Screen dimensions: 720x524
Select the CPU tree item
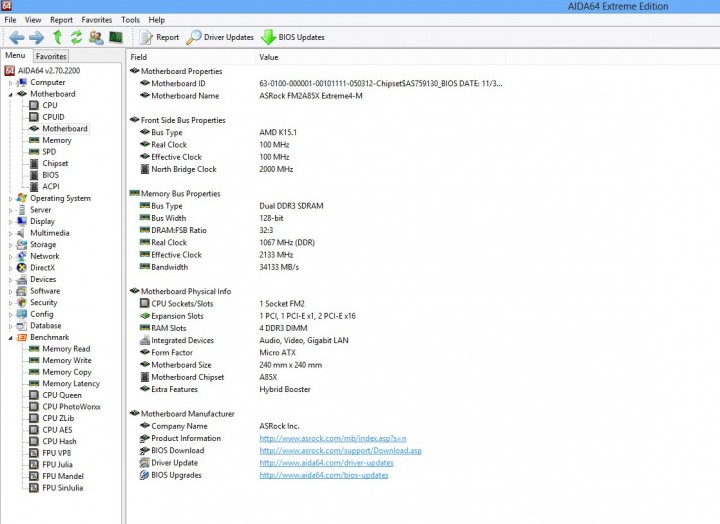(50, 105)
